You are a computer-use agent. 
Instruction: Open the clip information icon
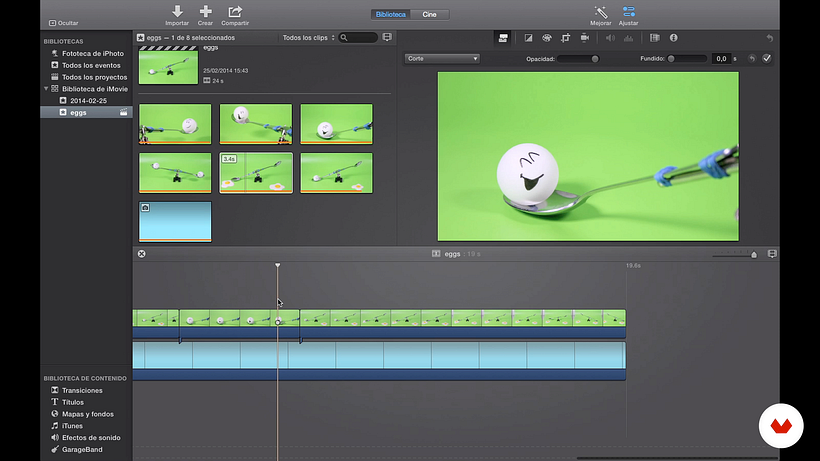pos(673,38)
